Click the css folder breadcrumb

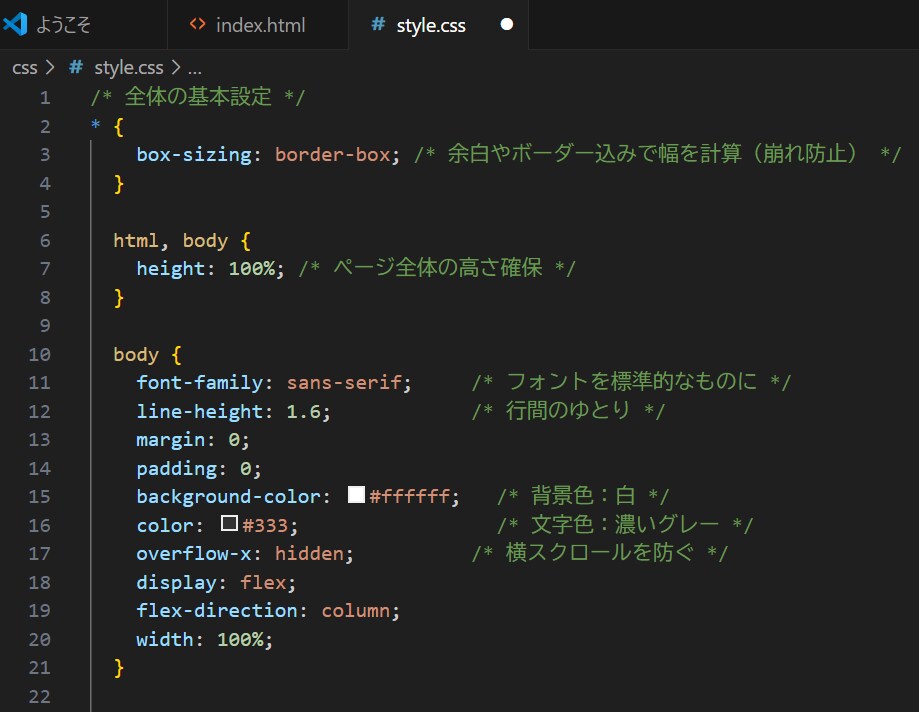25,68
